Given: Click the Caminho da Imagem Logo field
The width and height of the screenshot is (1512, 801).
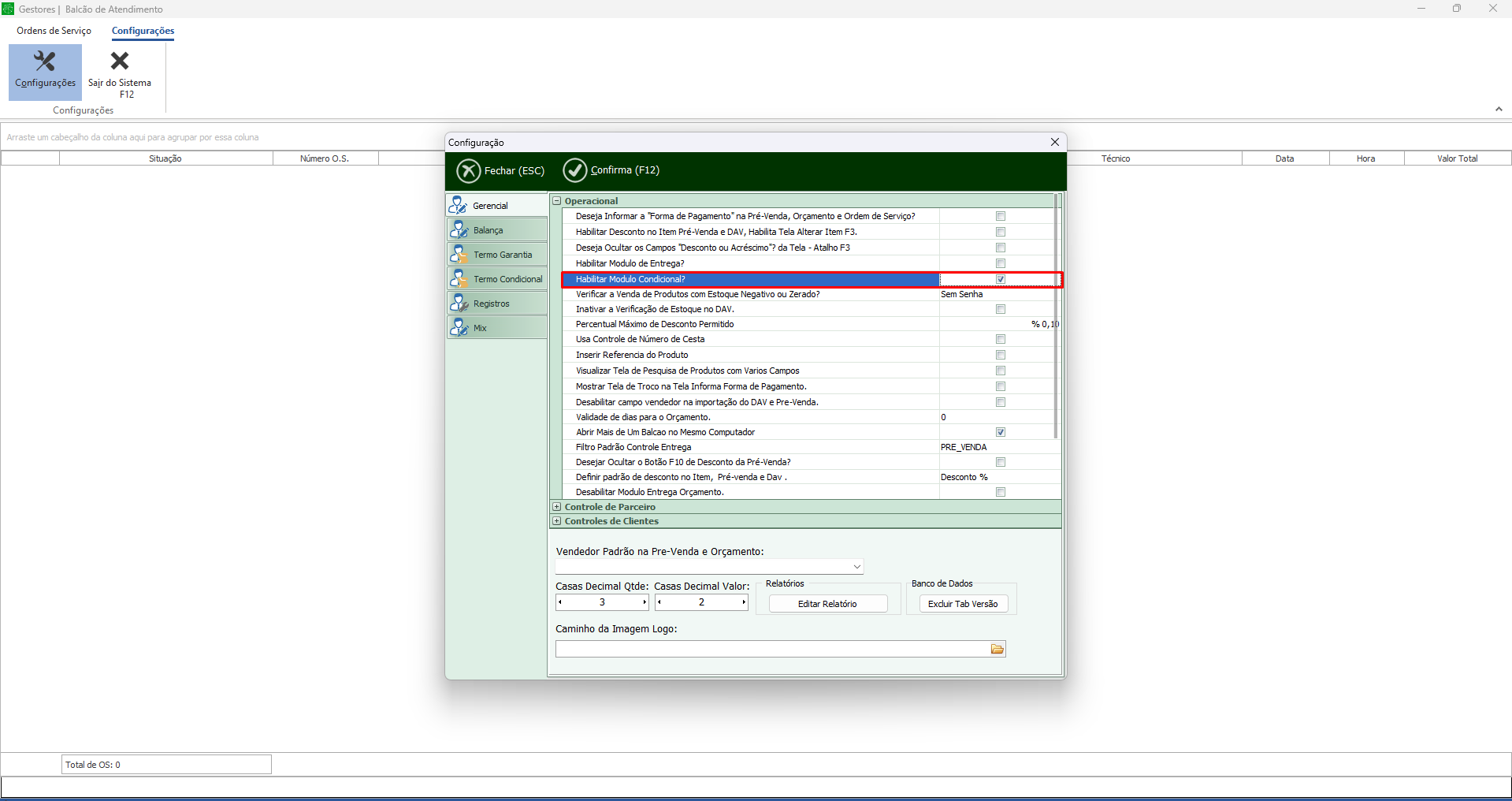Looking at the screenshot, I should (771, 649).
